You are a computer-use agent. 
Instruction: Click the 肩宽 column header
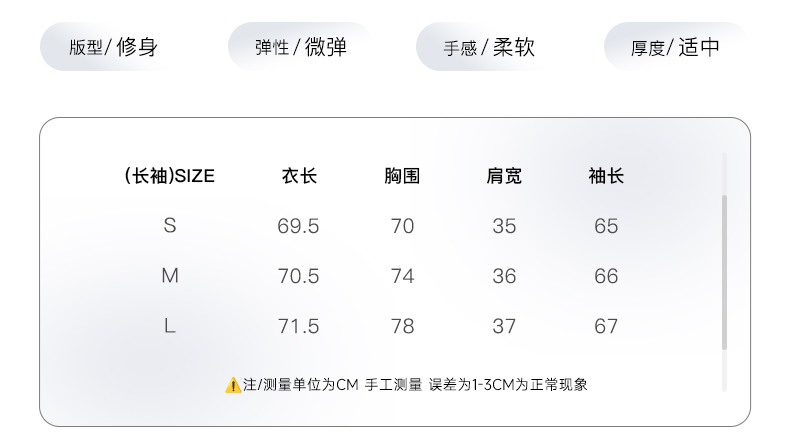coord(504,177)
